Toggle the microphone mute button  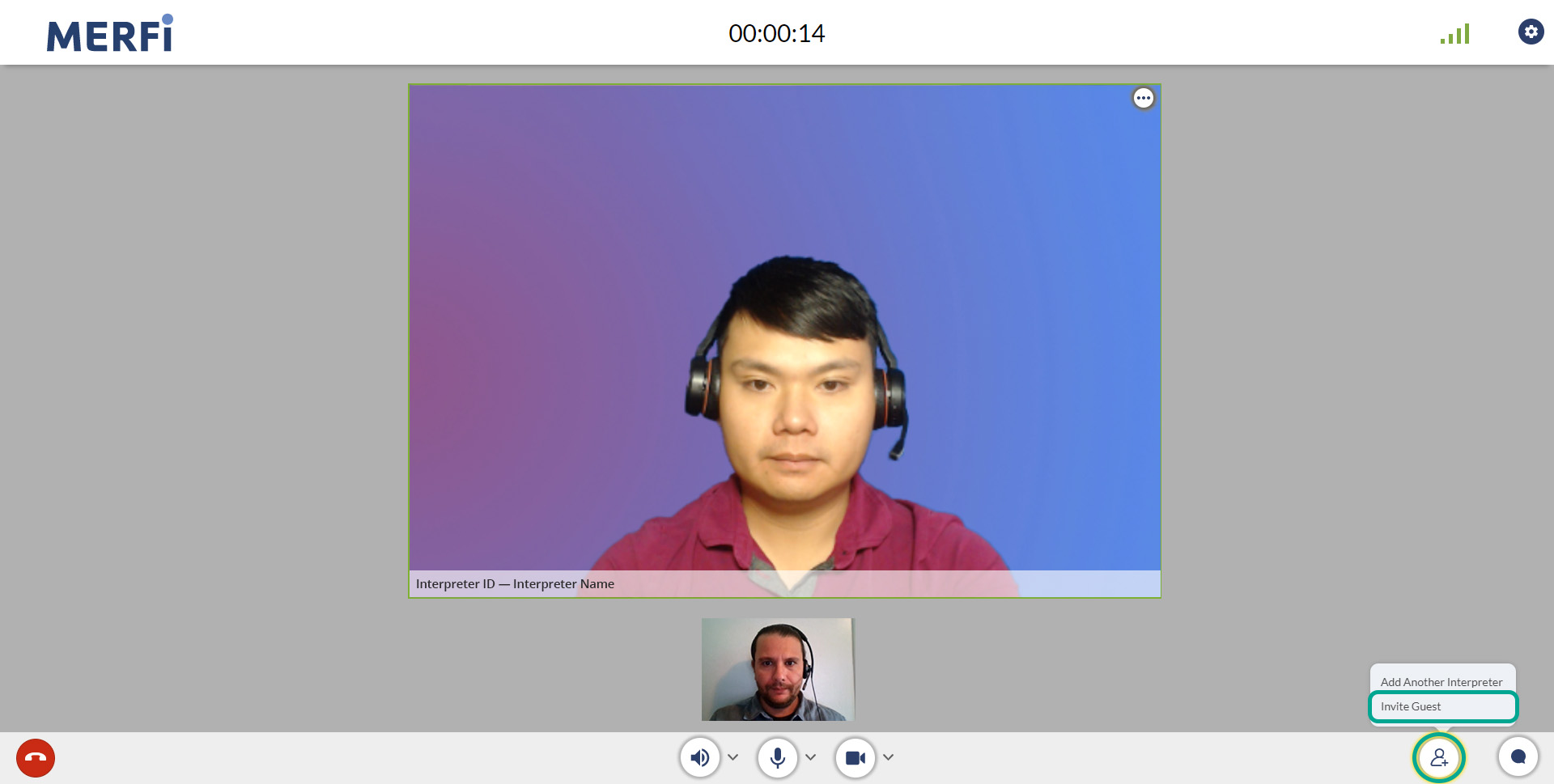pos(778,758)
